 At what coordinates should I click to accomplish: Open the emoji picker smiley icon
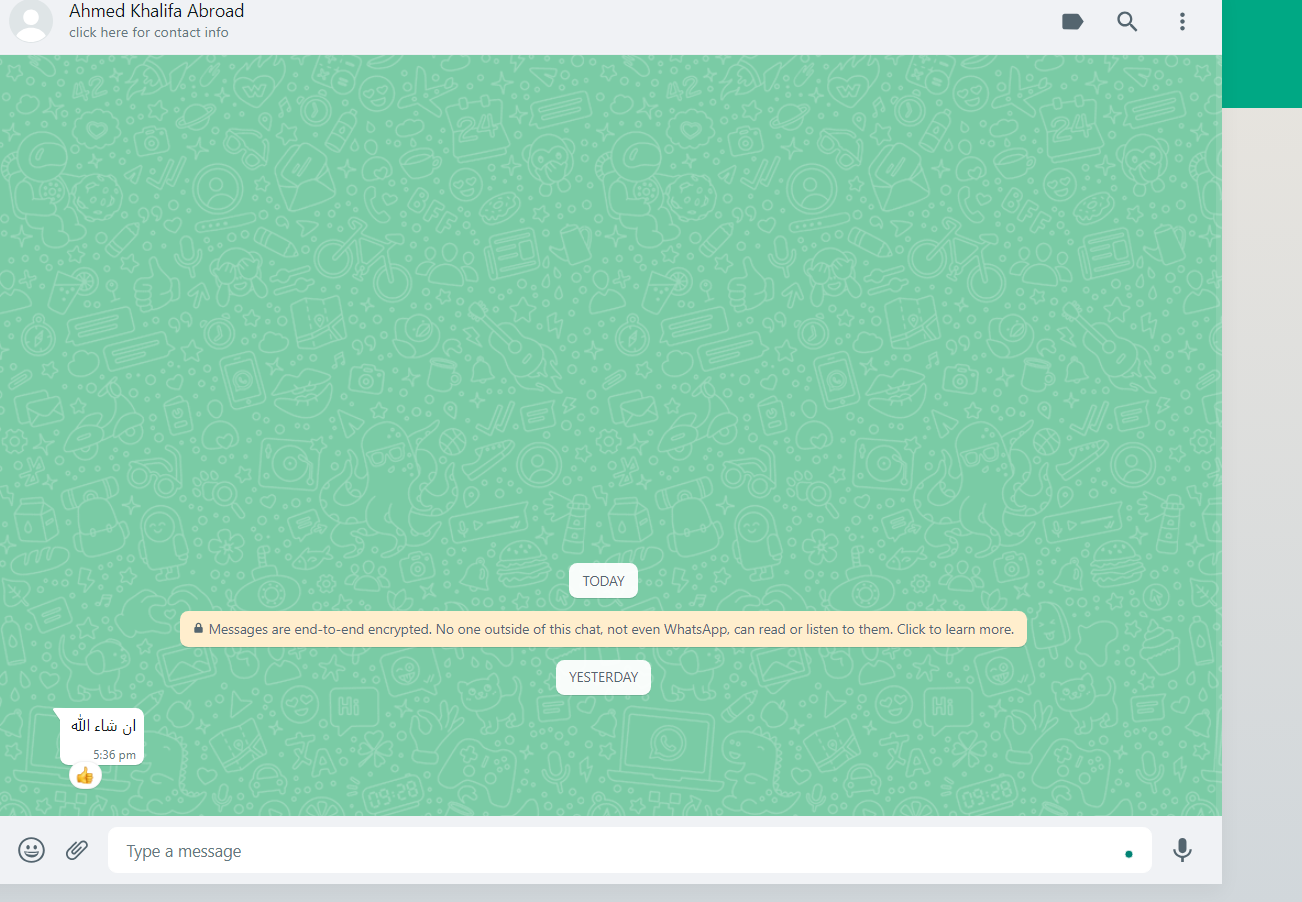click(32, 850)
